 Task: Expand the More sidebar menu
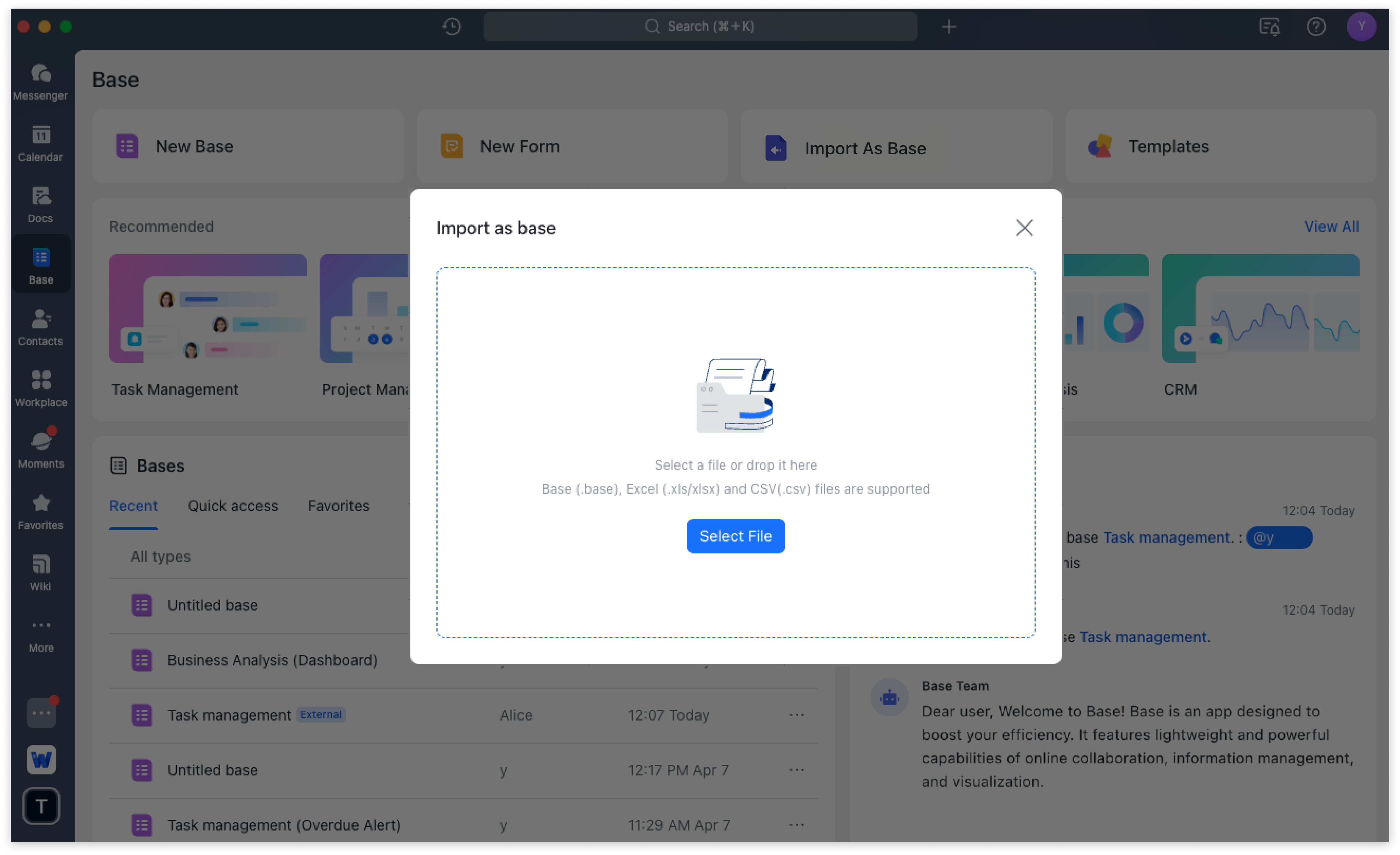[40, 635]
